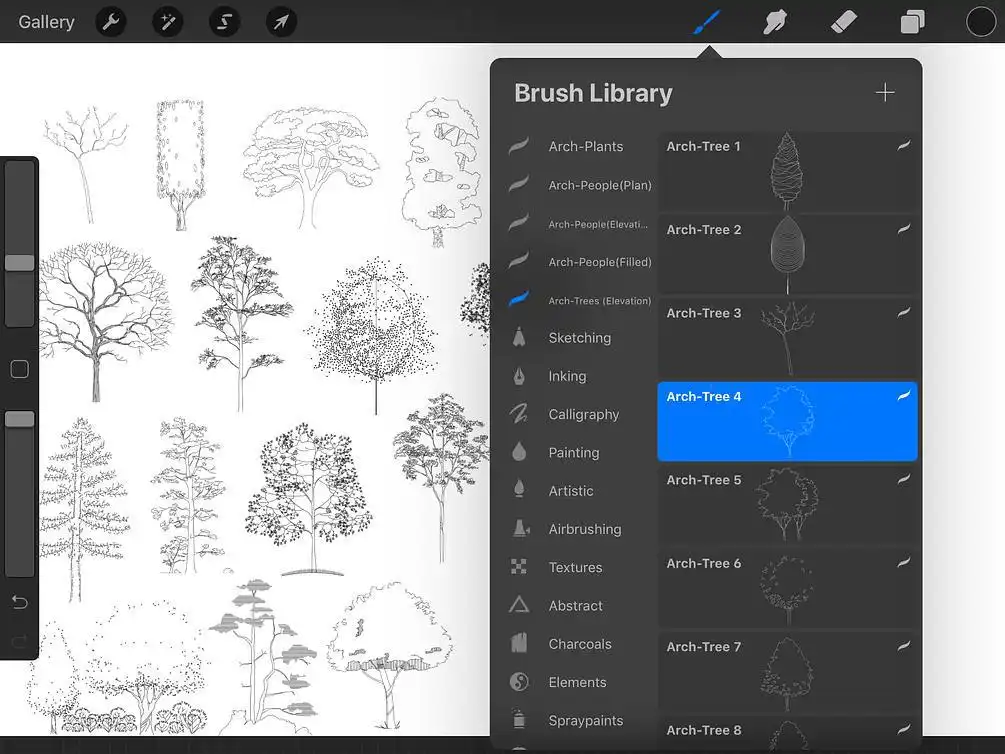This screenshot has height=754, width=1005.
Task: Tap the undo arrow in sidebar
Action: click(19, 602)
